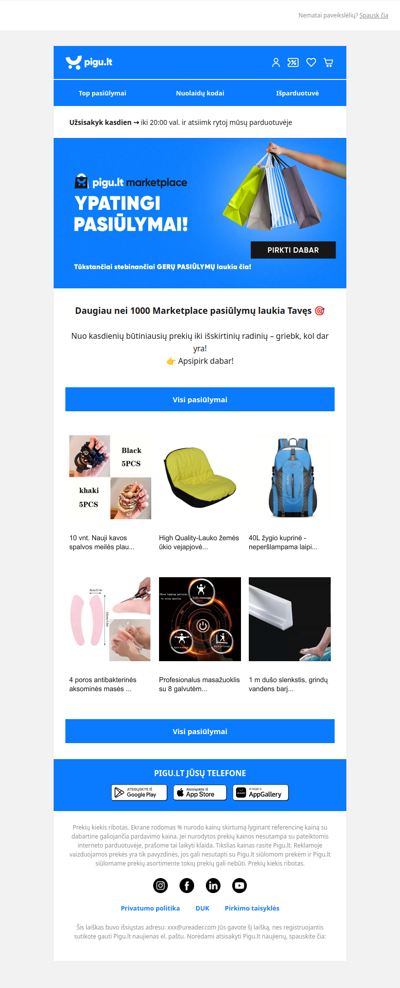
Task: Open the Privatumo politika link
Action: 150,908
